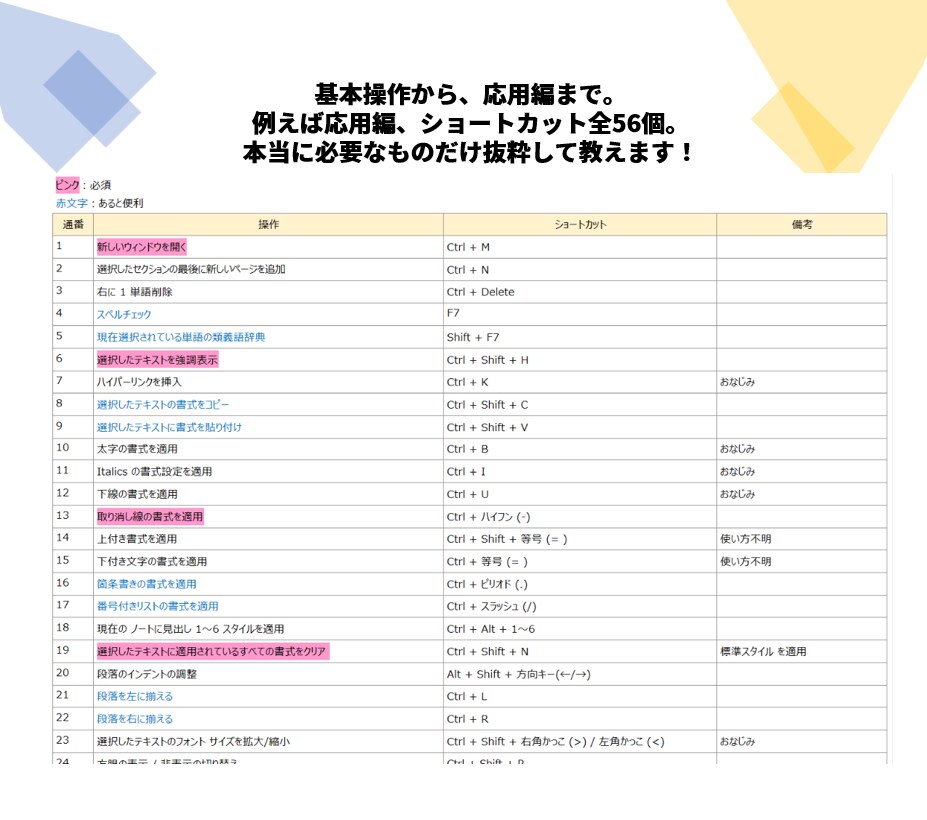This screenshot has height=820, width=927.
Task: Click the text '上付き書式を適用'
Action: (137, 539)
